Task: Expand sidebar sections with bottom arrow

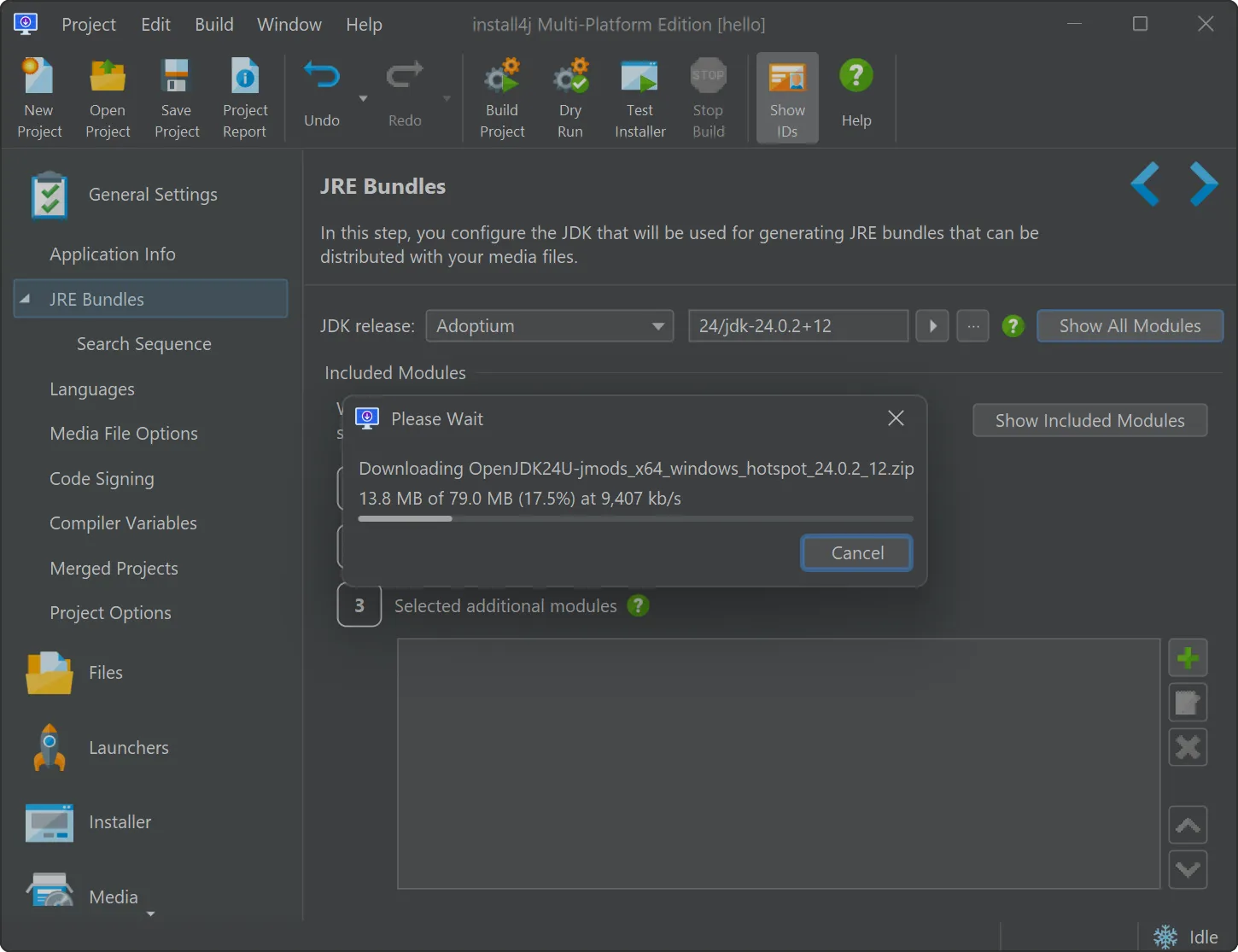Action: tap(151, 914)
